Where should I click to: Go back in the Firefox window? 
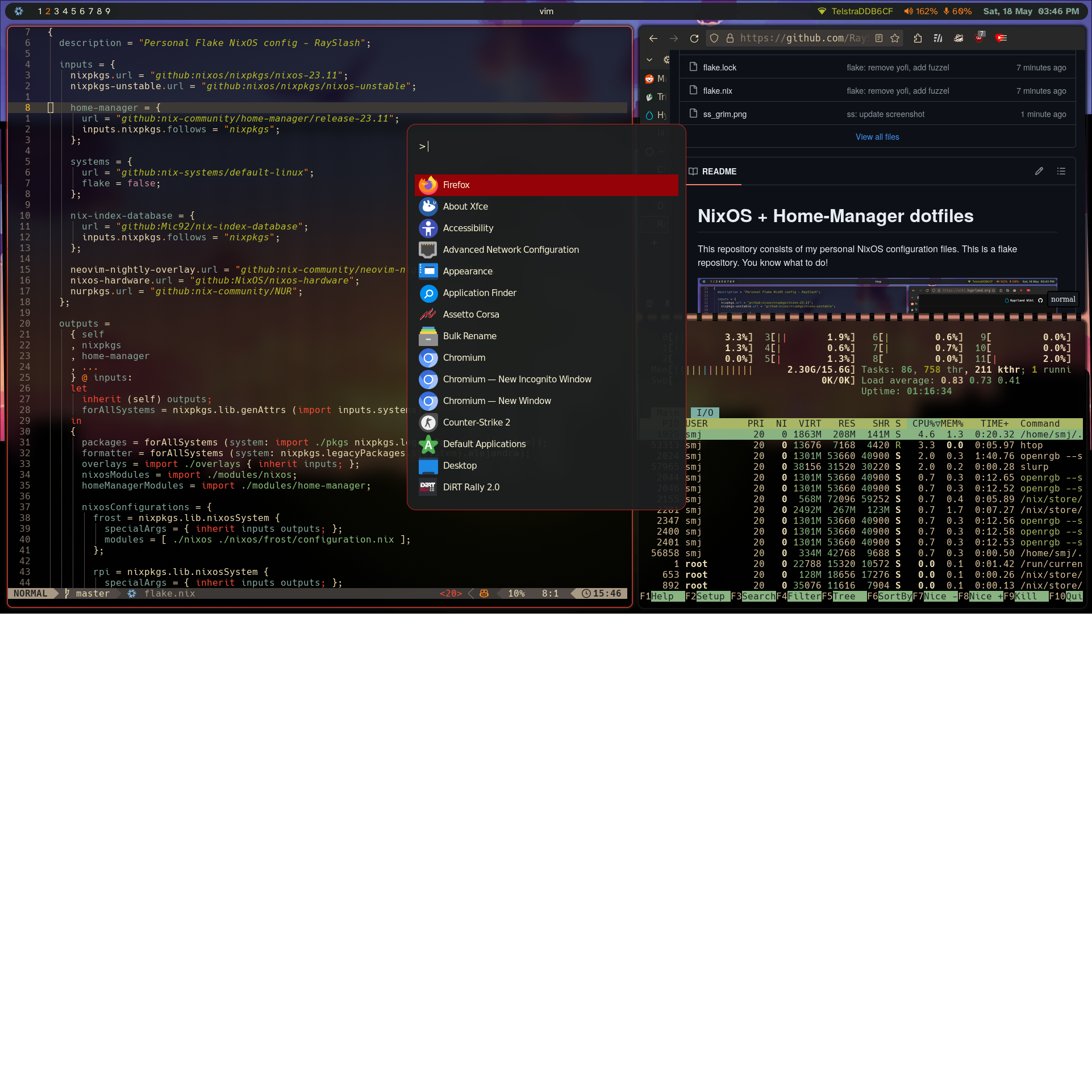click(653, 38)
